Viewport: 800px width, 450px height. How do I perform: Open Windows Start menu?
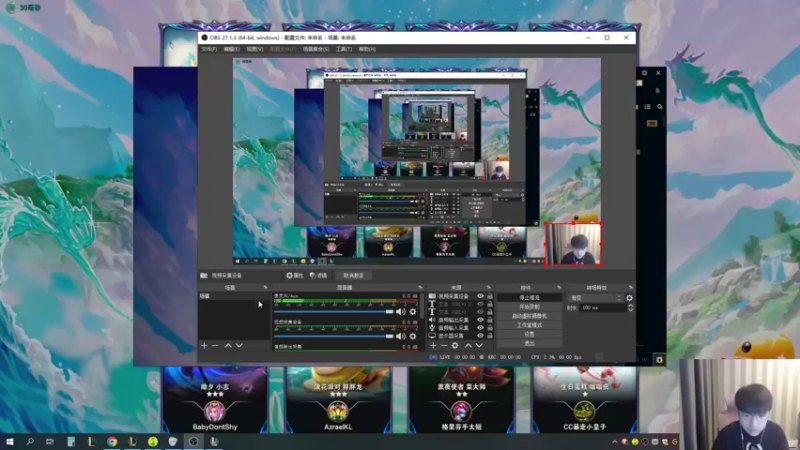[10, 441]
